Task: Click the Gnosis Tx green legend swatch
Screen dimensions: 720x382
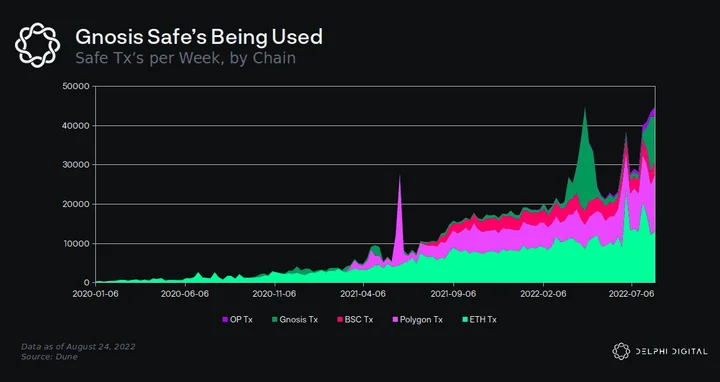Action: [x=275, y=320]
